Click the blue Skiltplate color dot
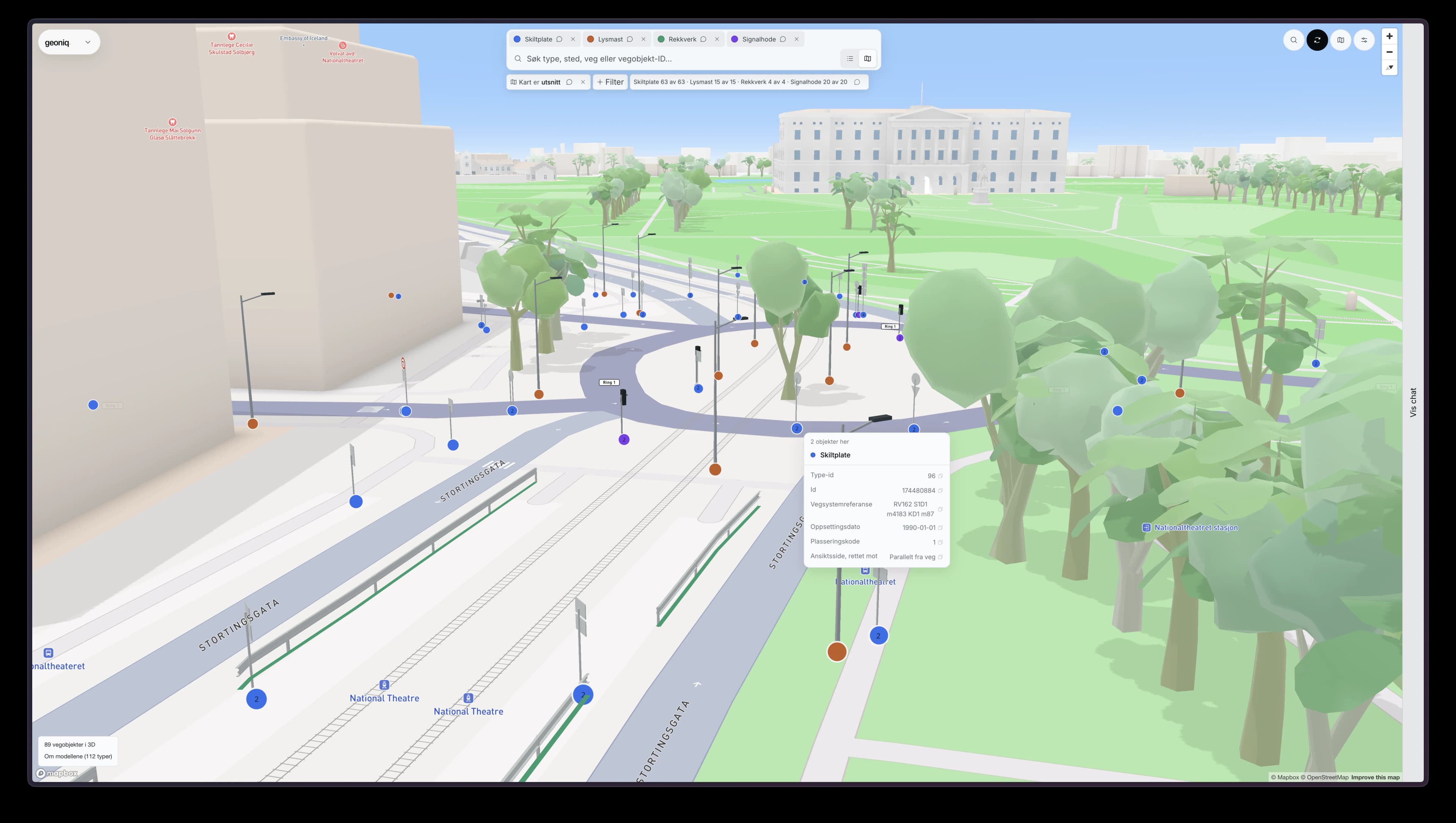The width and height of the screenshot is (1456, 823). [x=516, y=39]
